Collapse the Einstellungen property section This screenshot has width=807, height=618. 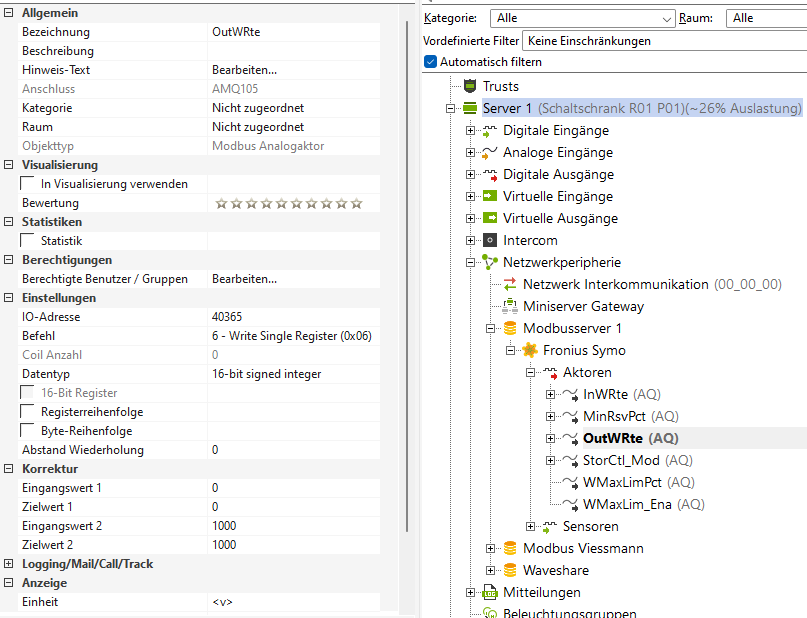(10, 298)
